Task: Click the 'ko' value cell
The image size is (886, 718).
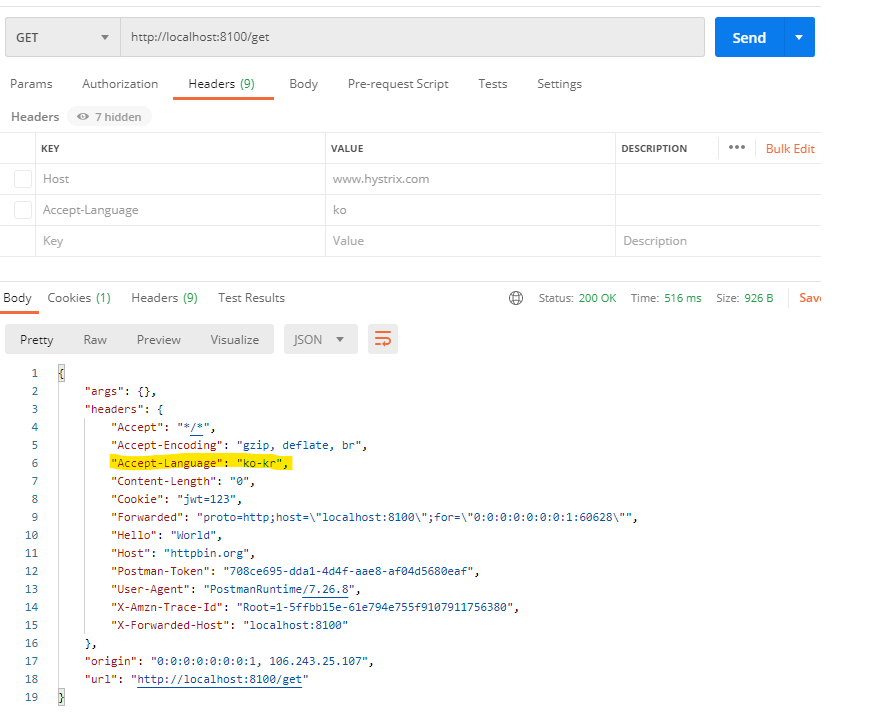Action: [470, 210]
